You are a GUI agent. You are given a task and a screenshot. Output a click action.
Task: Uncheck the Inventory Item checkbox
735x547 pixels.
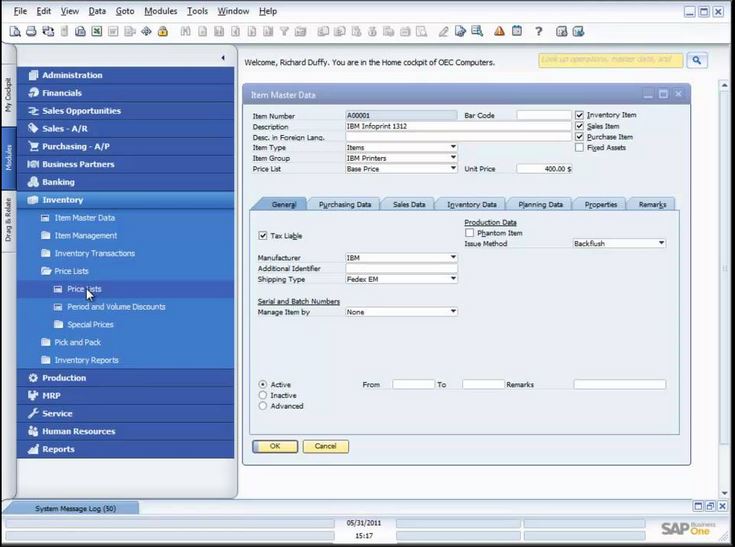579,115
